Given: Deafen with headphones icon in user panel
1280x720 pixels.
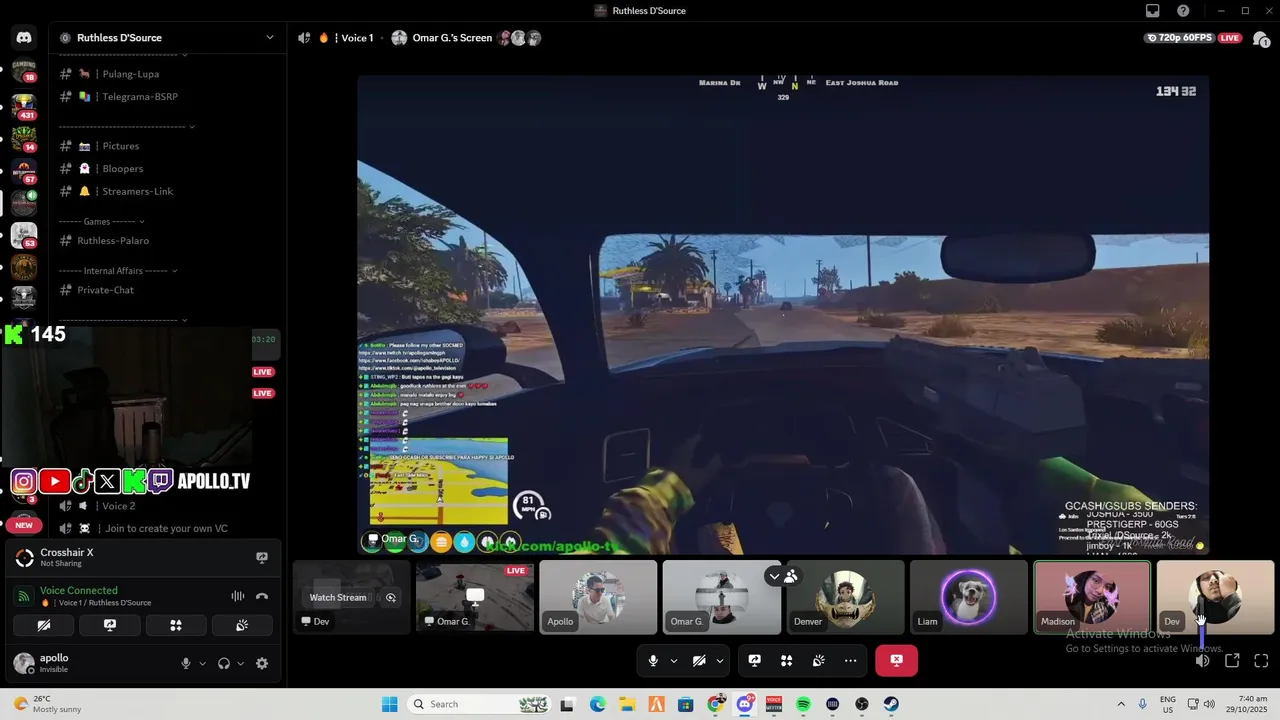Looking at the screenshot, I should click(224, 663).
